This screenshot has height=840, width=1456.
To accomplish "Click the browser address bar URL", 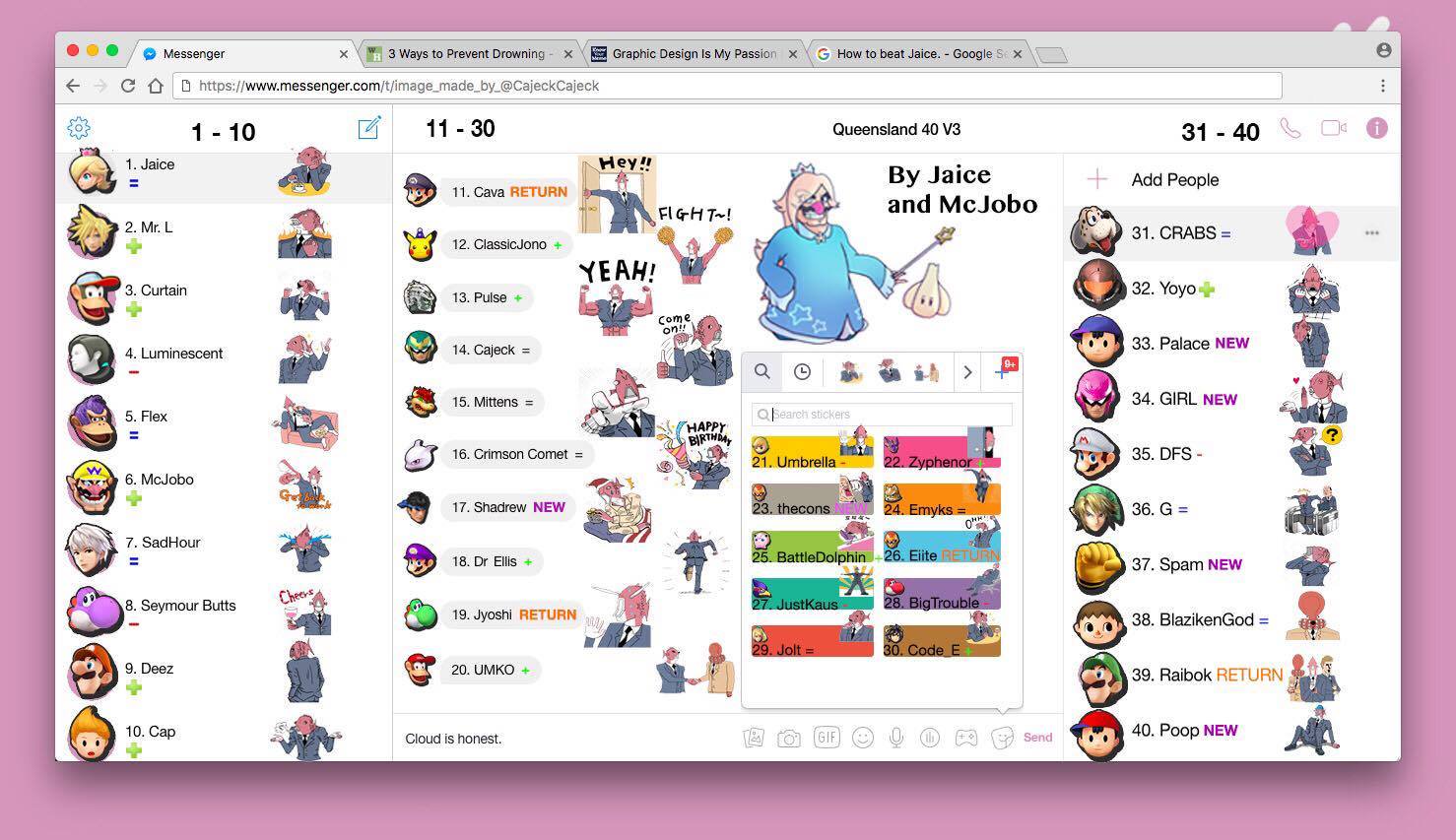I will (x=727, y=86).
